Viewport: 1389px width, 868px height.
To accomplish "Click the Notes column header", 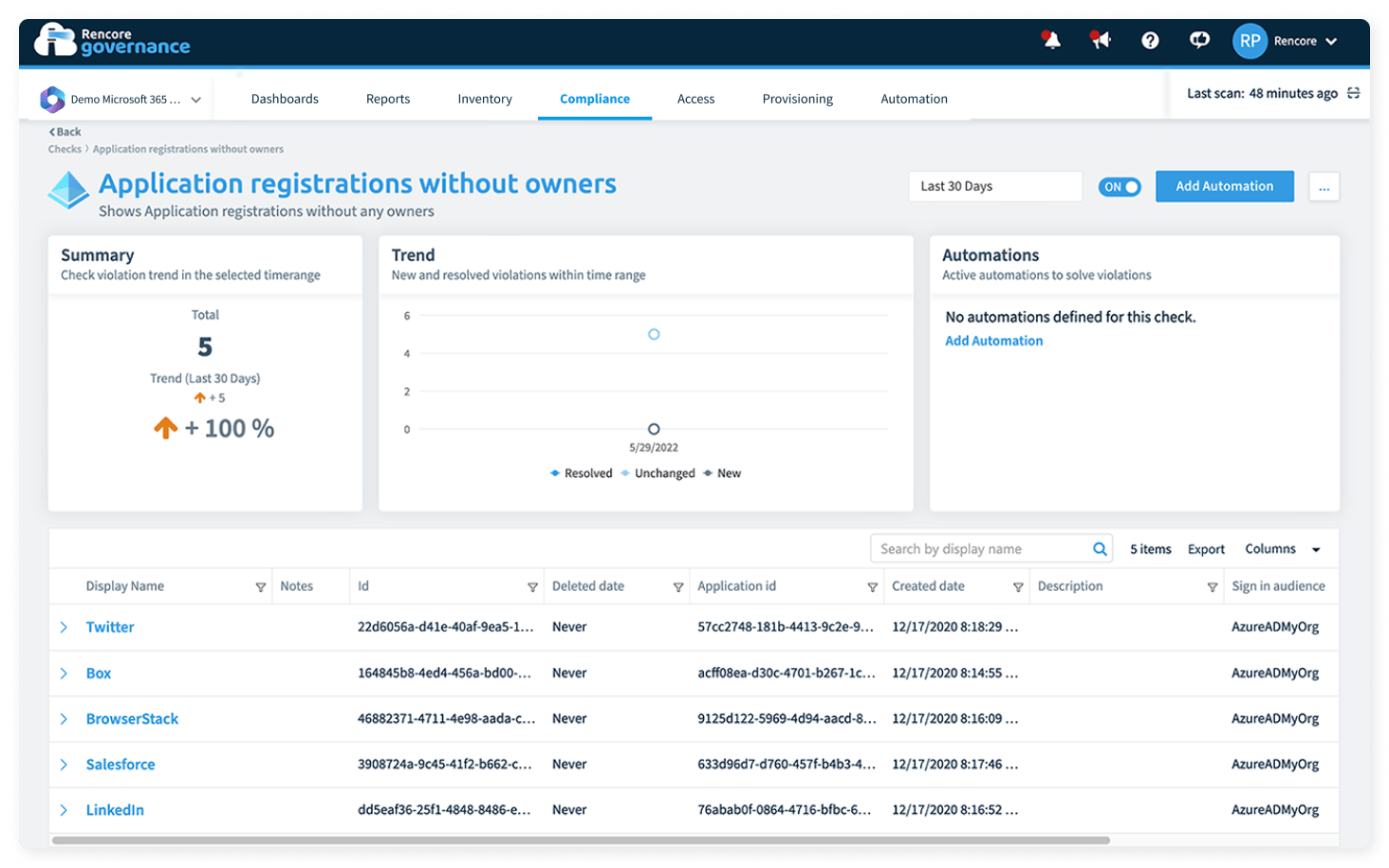I will click(297, 586).
